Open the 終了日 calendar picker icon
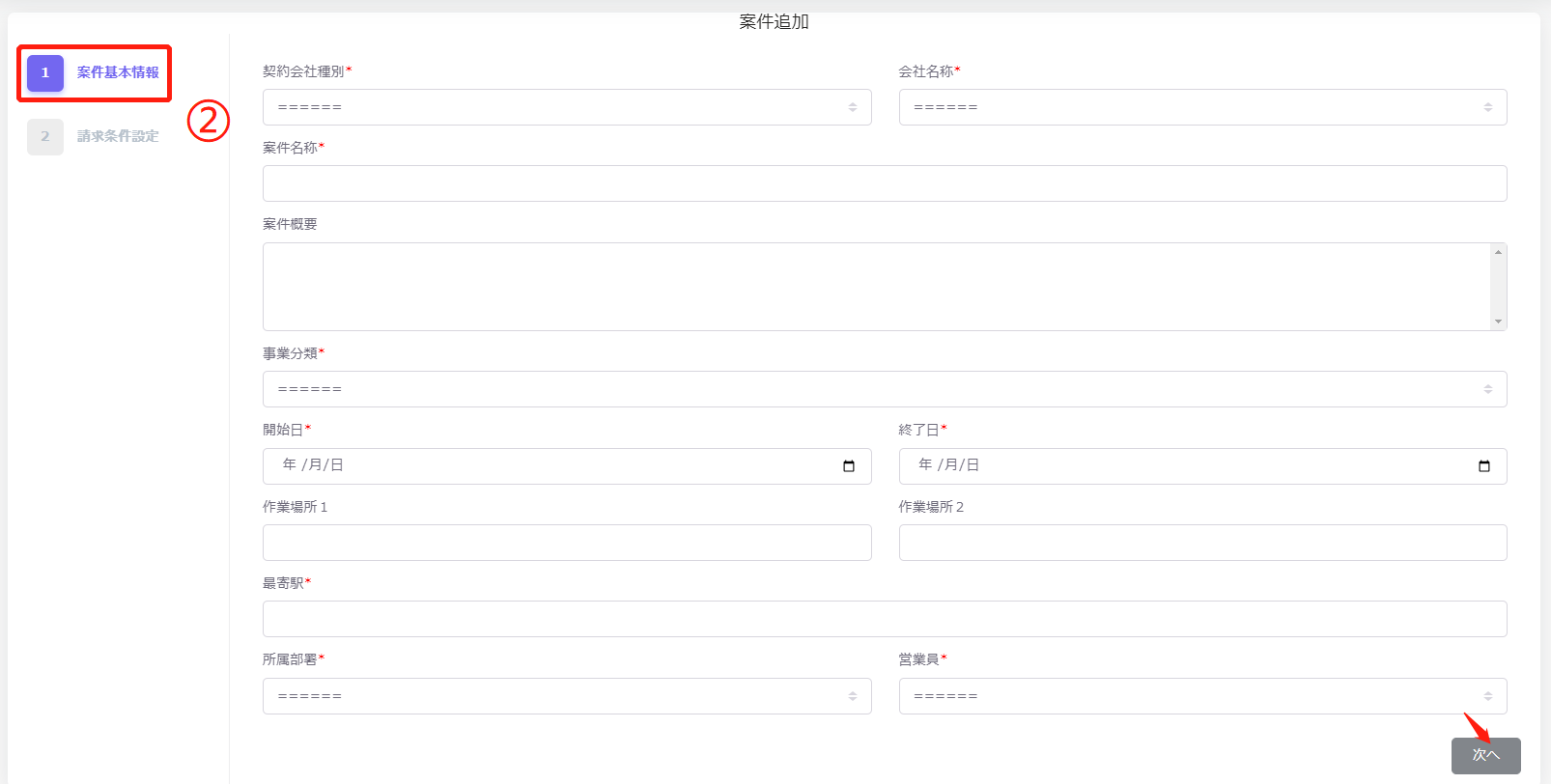Viewport: 1551px width, 784px height. point(1484,466)
